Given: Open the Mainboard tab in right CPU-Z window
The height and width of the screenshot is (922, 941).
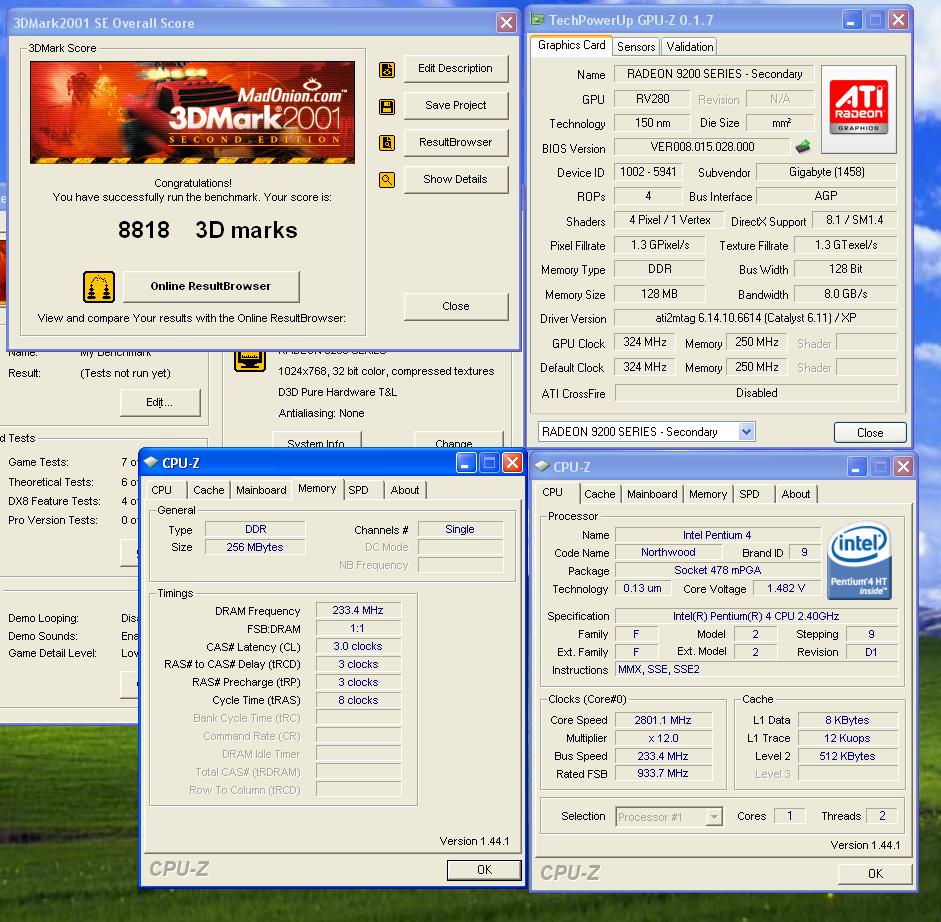Looking at the screenshot, I should click(652, 494).
